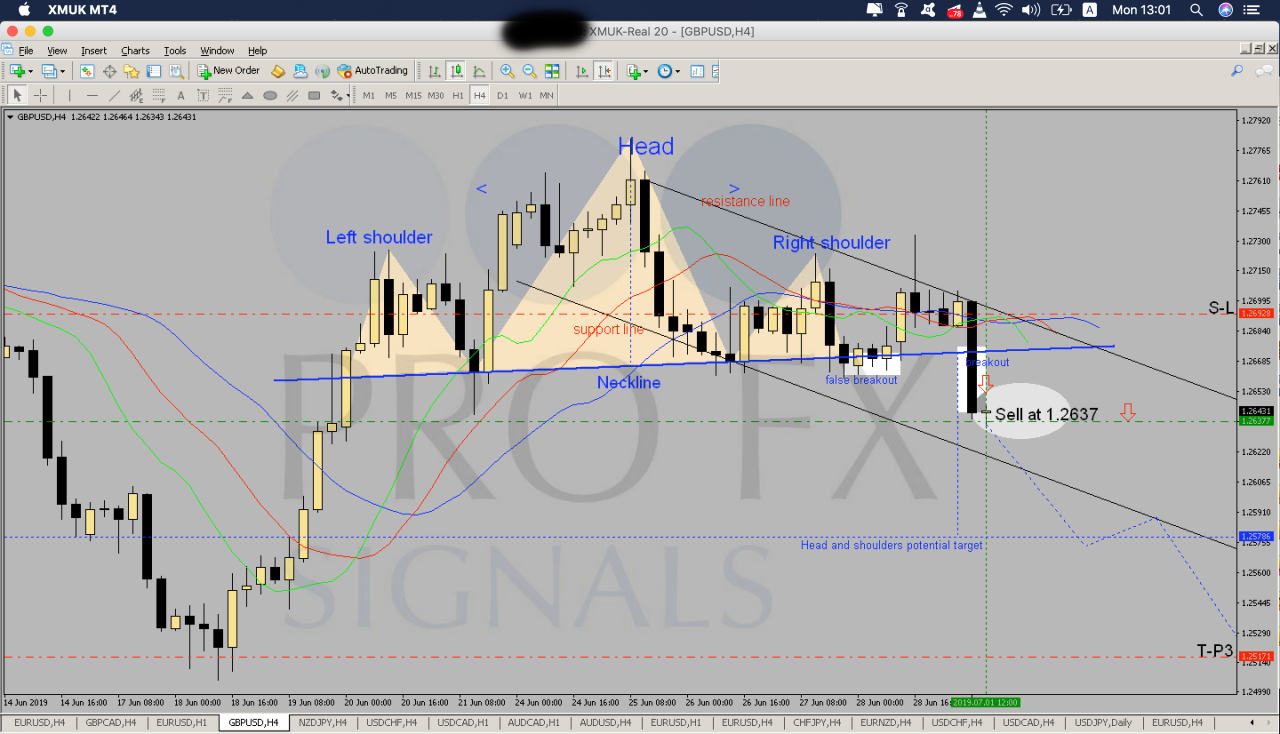
Task: Select the Rectangle shape tool
Action: click(314, 95)
